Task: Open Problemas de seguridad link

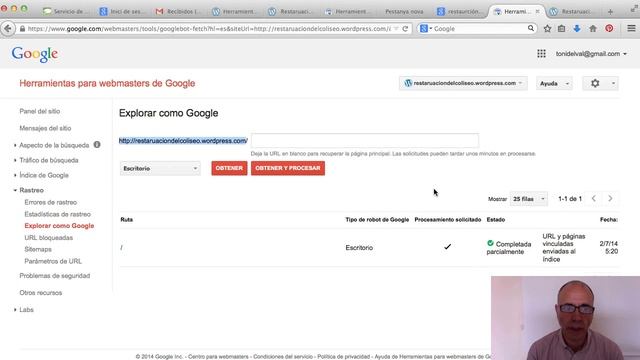Action: 55,276
